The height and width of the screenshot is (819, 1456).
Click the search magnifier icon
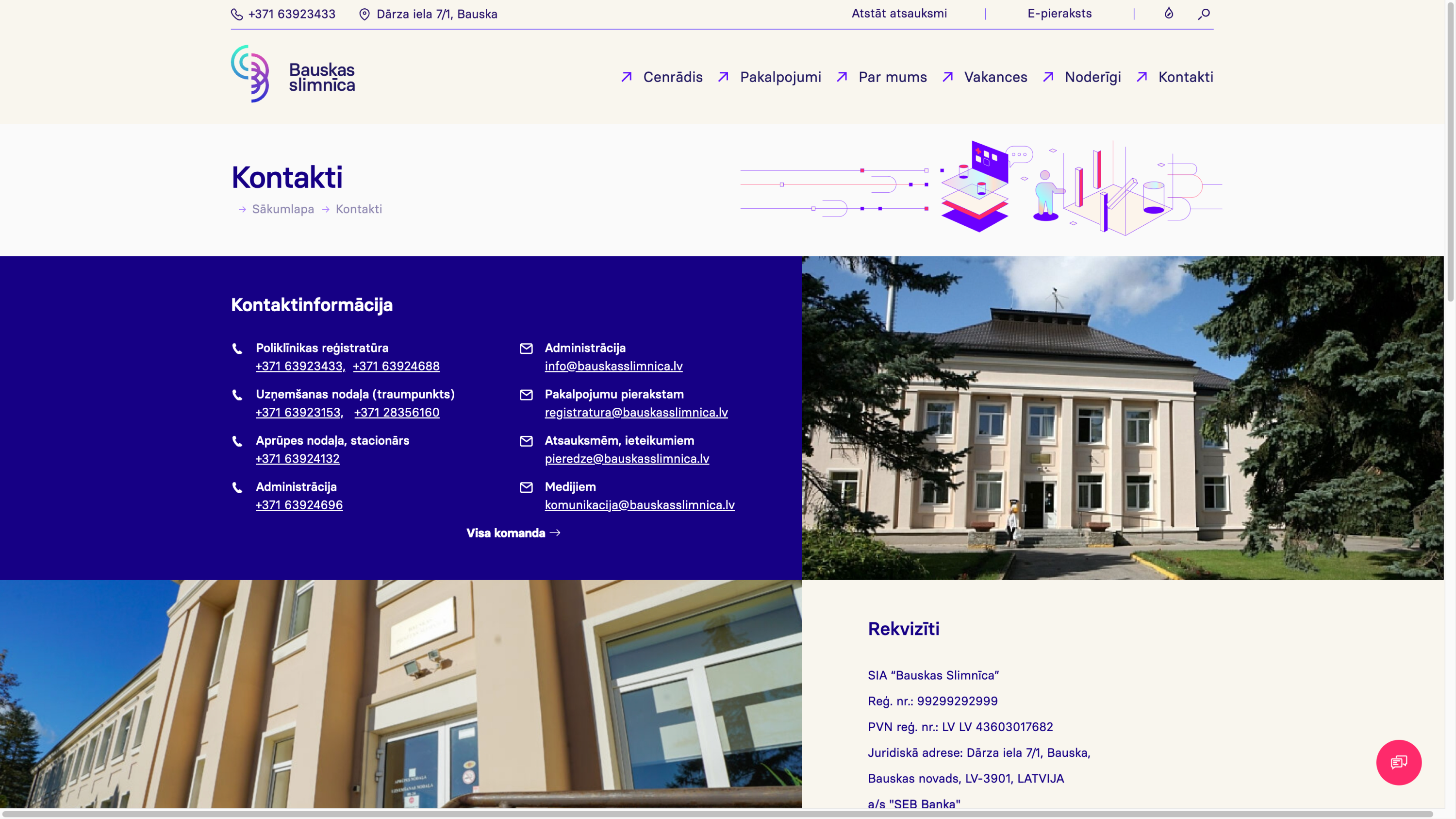1203,14
